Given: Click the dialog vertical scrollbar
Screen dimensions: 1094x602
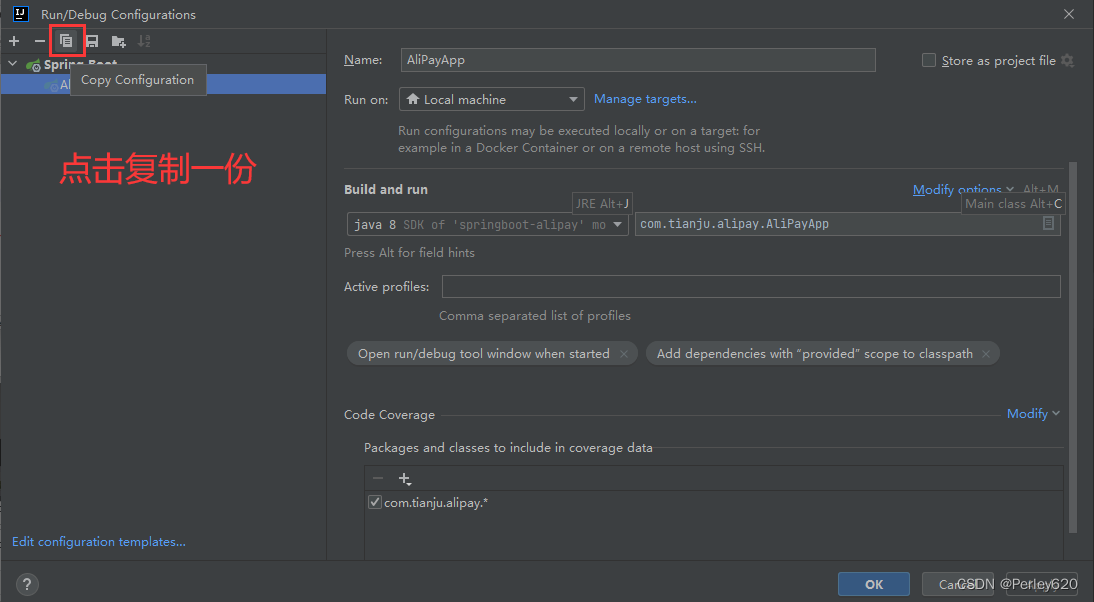Looking at the screenshot, I should click(1073, 349).
